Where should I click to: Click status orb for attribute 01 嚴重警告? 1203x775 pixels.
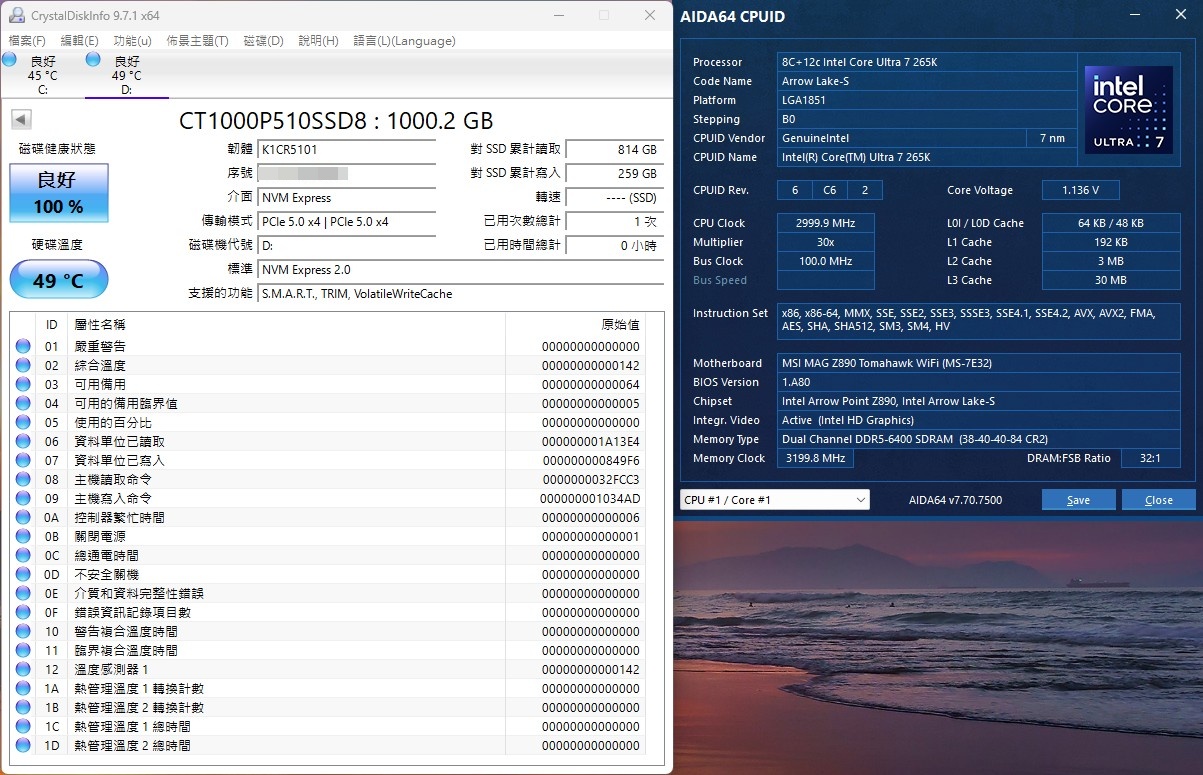point(23,346)
